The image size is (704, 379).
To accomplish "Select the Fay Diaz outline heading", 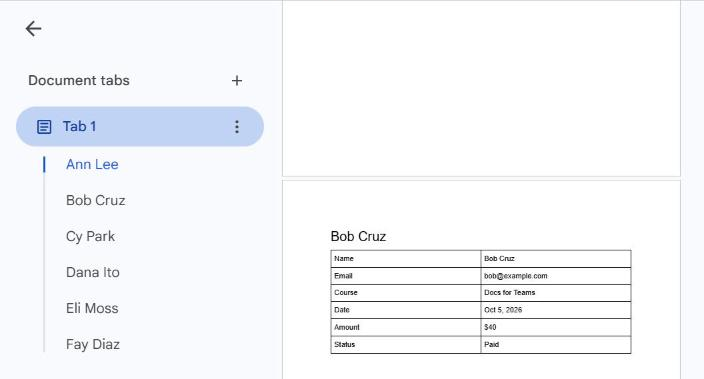I will [92, 344].
